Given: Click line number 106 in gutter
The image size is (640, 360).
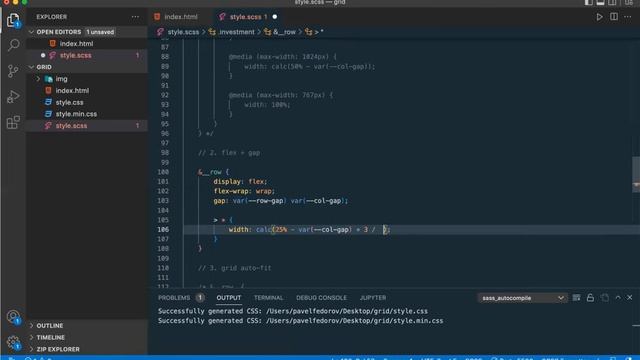Looking at the screenshot, I should (x=163, y=229).
